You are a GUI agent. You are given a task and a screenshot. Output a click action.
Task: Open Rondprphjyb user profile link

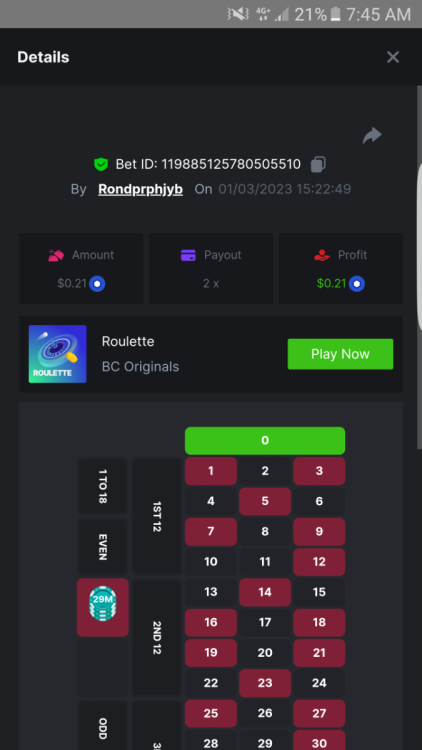tap(140, 189)
